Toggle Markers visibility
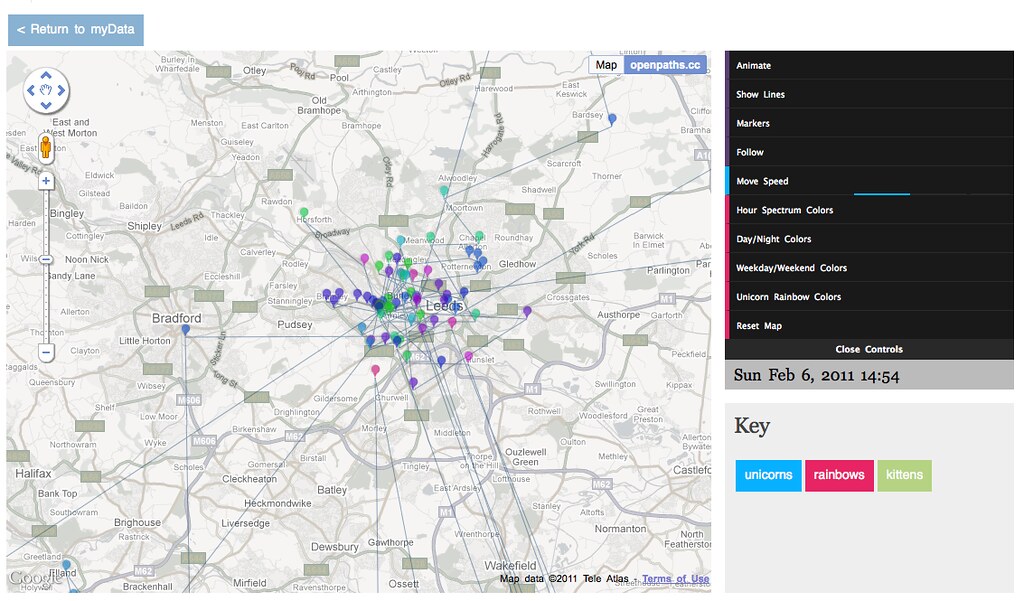This screenshot has height=601, width=1024. click(869, 123)
